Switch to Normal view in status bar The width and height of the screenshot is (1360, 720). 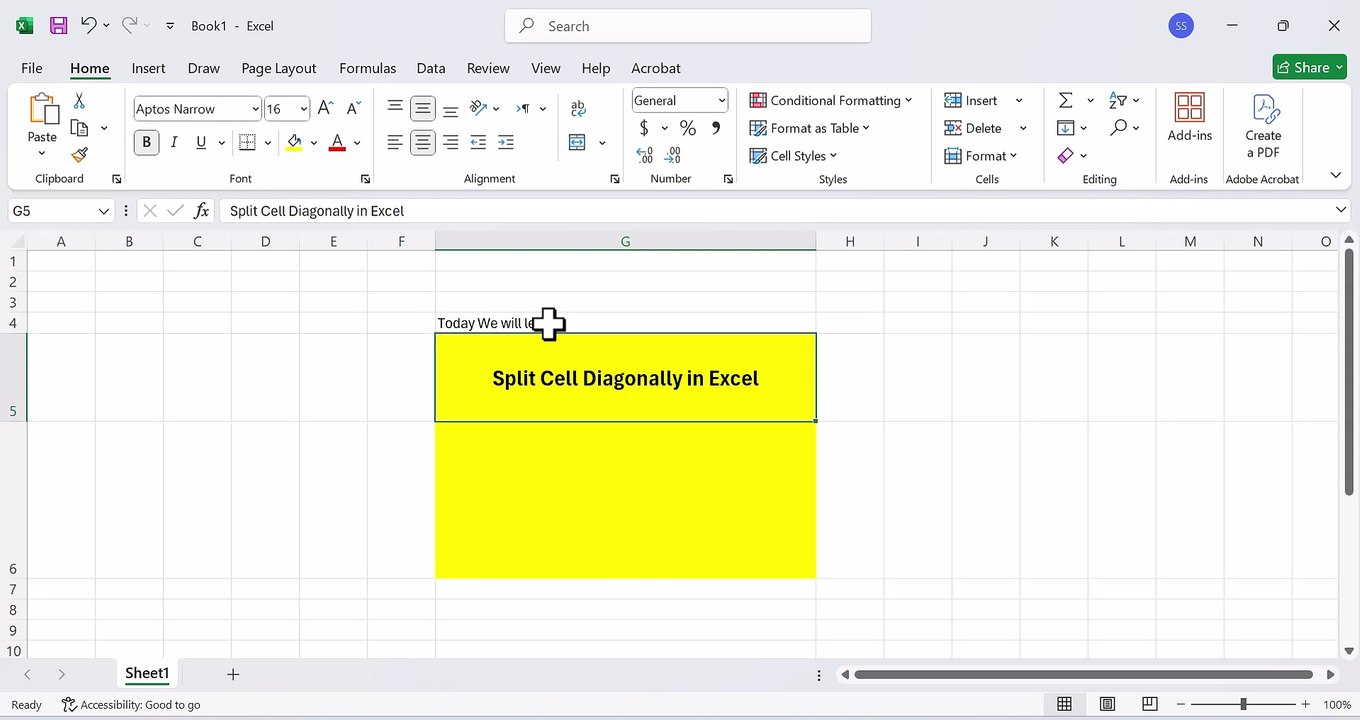tap(1065, 704)
